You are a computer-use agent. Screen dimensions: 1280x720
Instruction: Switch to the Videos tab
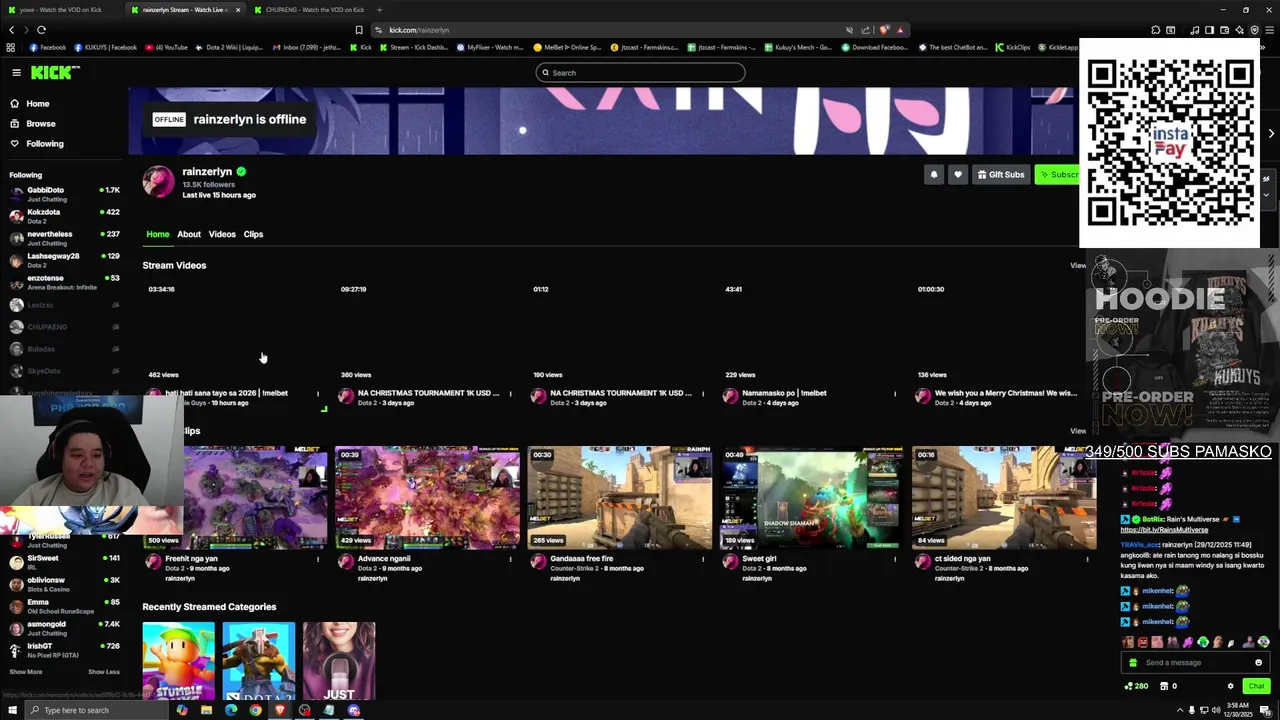pos(222,234)
